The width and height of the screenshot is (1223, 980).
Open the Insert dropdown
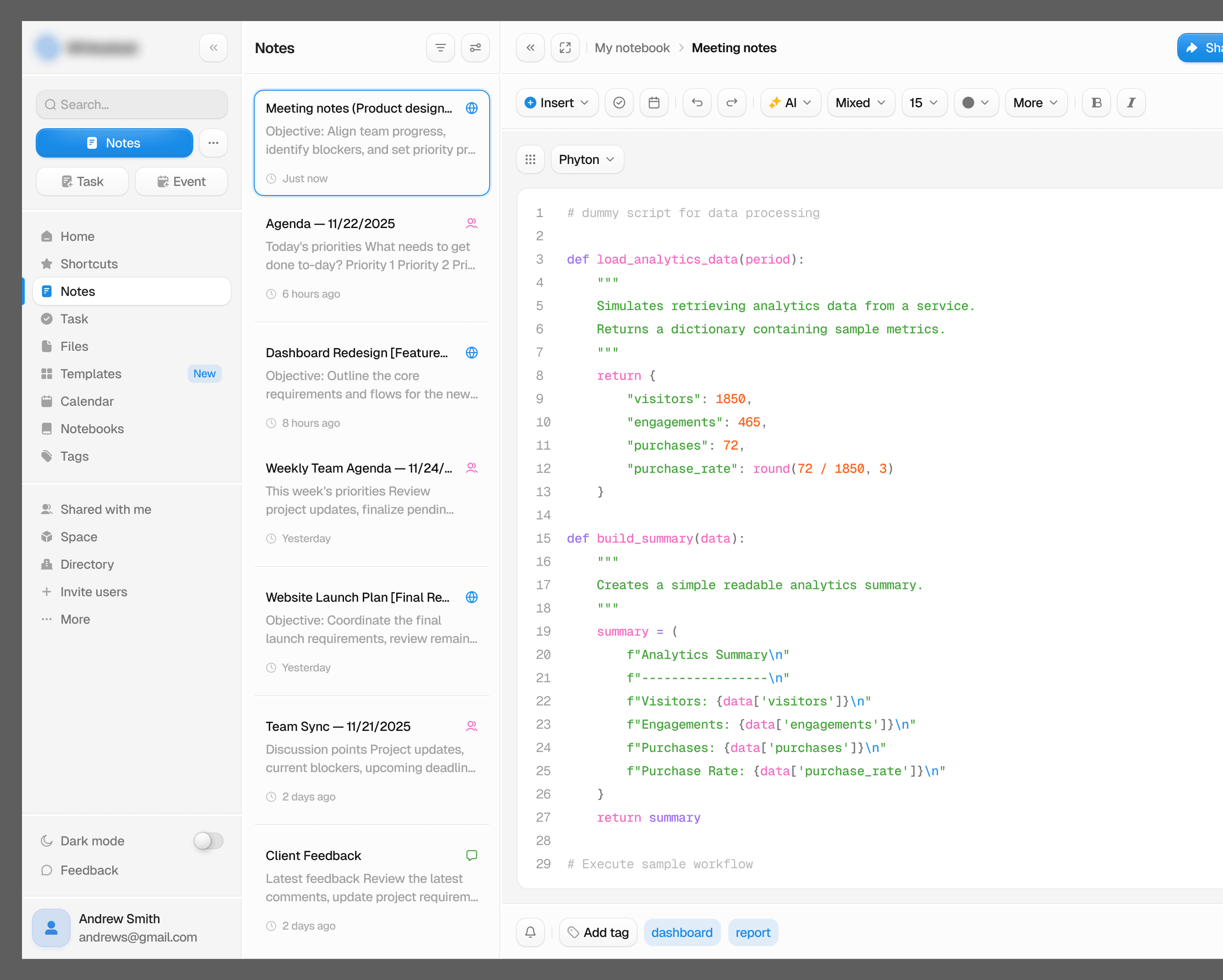[557, 103]
